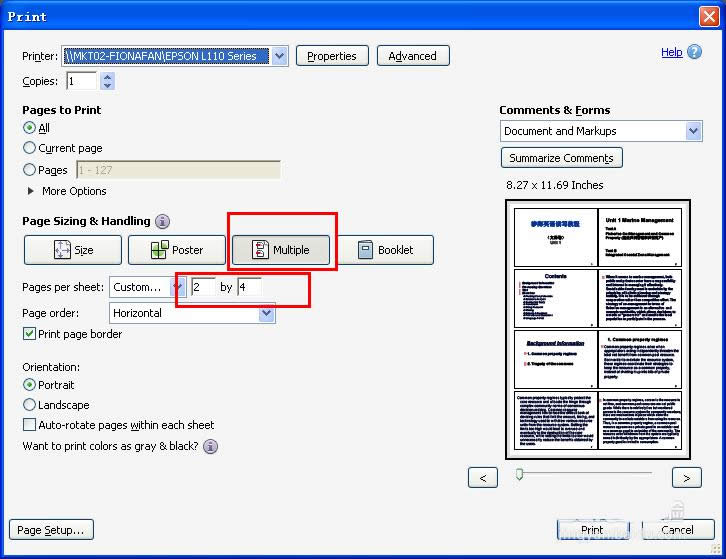The width and height of the screenshot is (726, 559).
Task: Open the Page order dropdown
Action: click(x=266, y=313)
